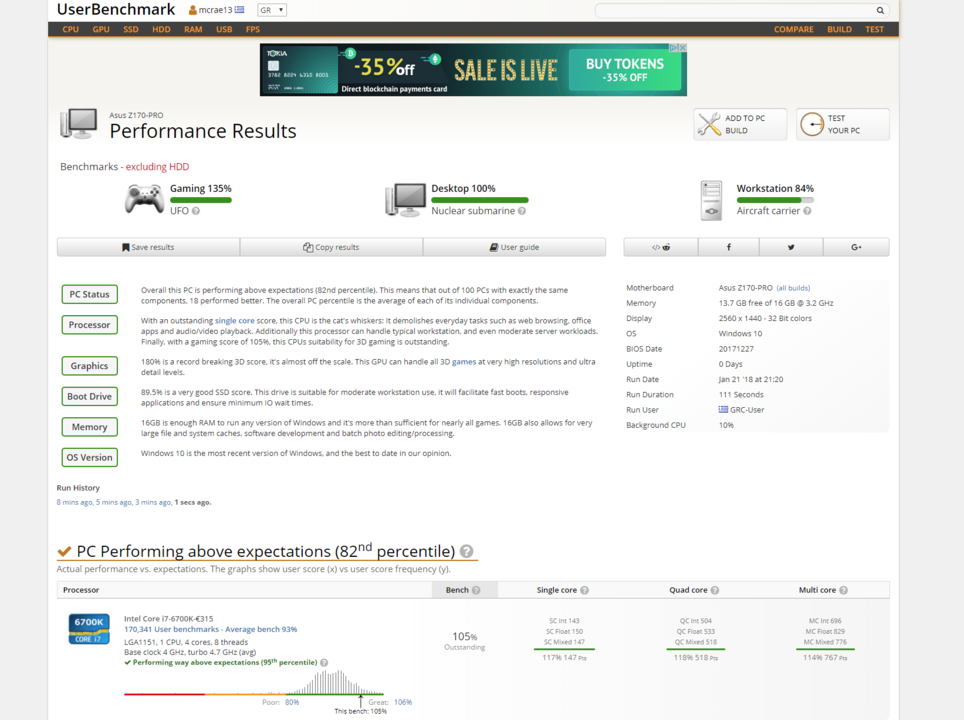
Task: Click the Desktop 100% progress bar
Action: (x=480, y=200)
